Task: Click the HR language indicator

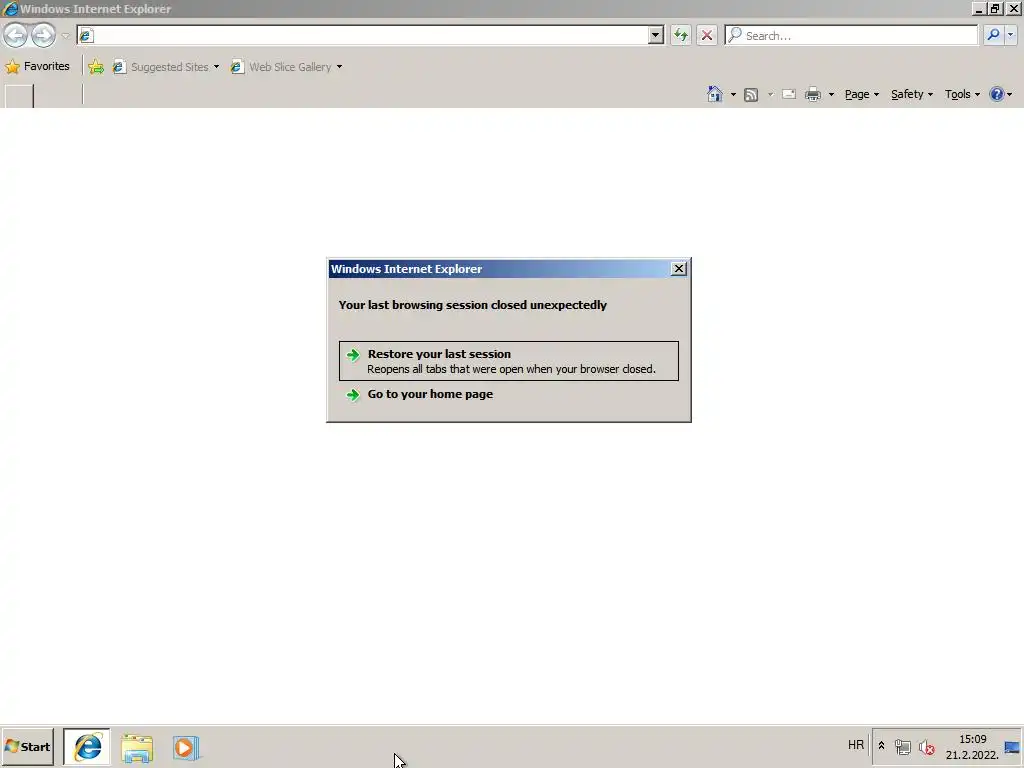Action: (856, 744)
